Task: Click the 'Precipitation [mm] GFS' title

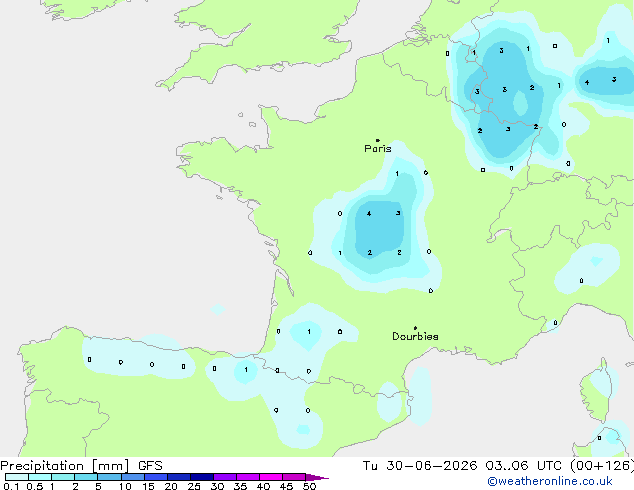Action: 81,466
